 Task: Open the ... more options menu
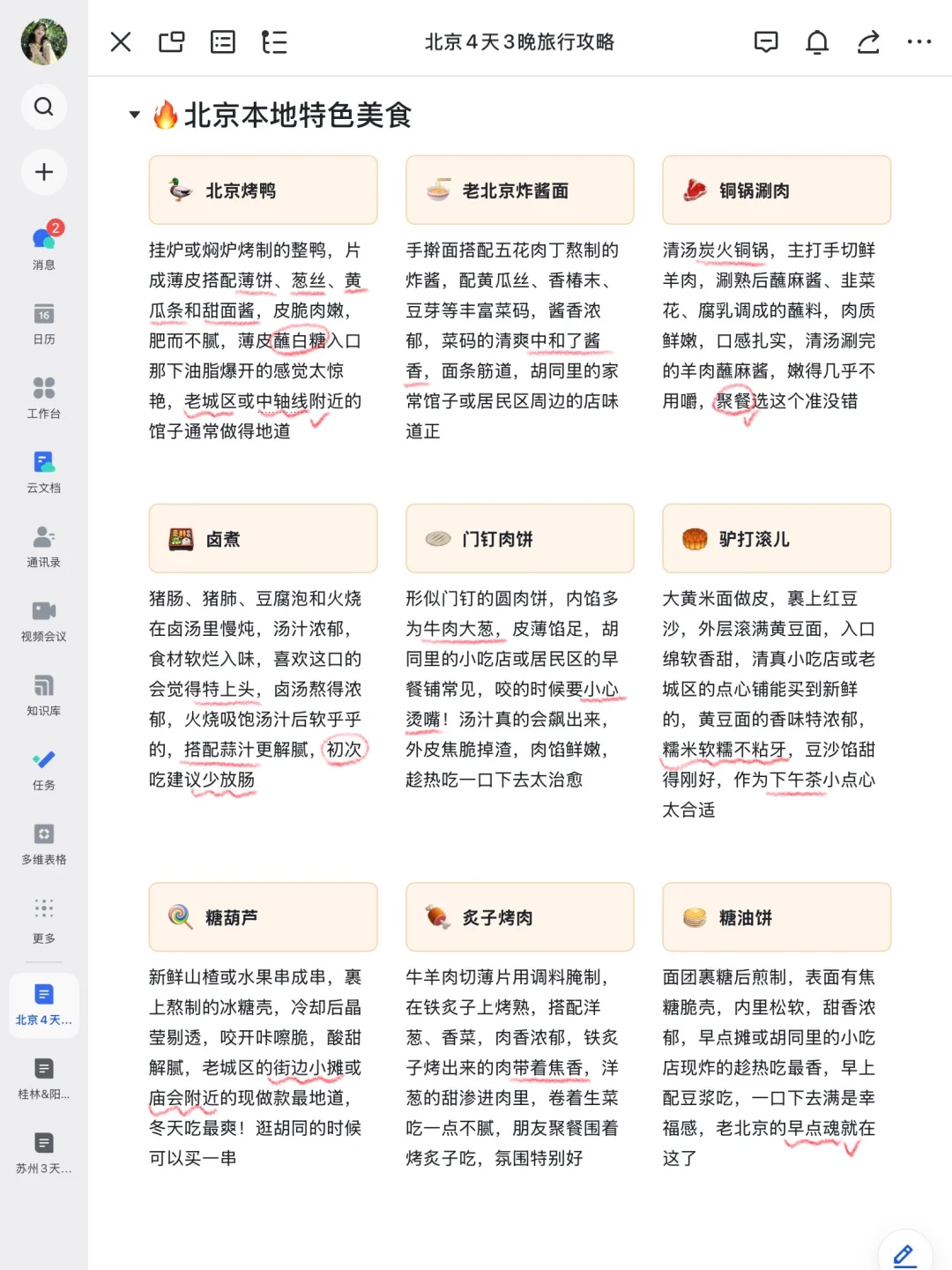point(919,41)
